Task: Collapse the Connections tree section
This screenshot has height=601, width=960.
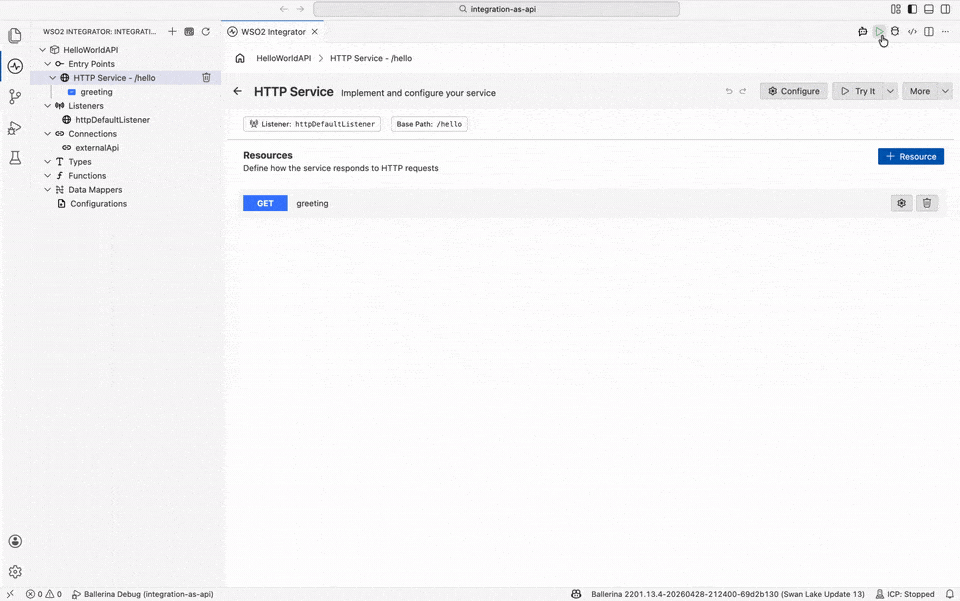Action: coord(48,133)
